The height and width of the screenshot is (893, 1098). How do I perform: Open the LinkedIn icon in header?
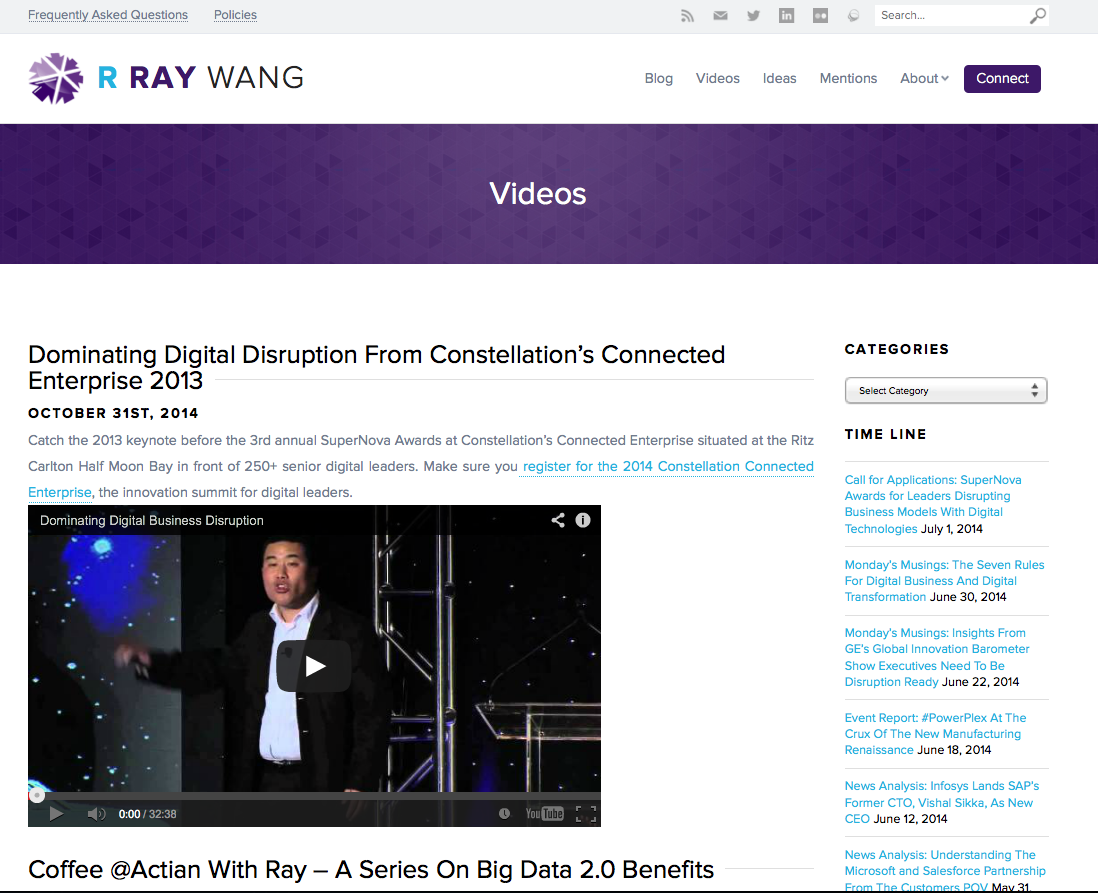[x=786, y=15]
